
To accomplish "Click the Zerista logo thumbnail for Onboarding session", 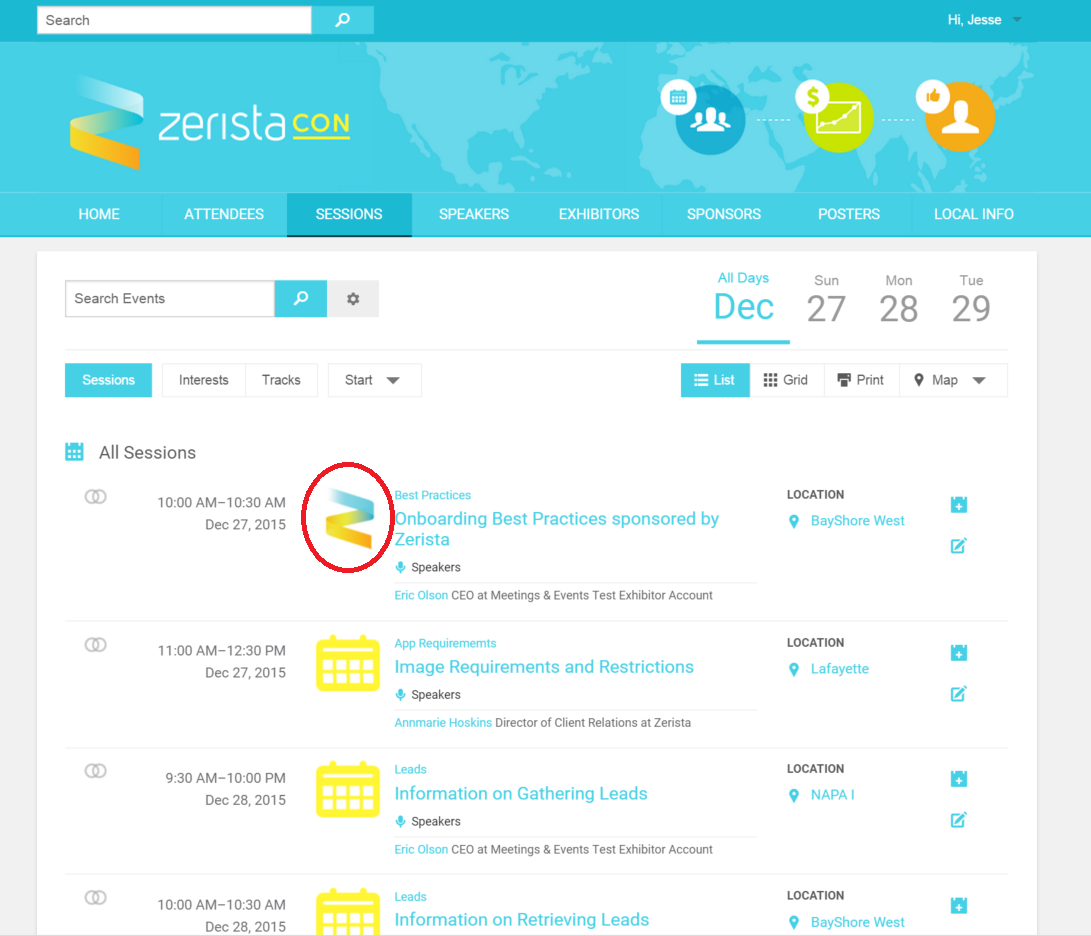I will 349,518.
